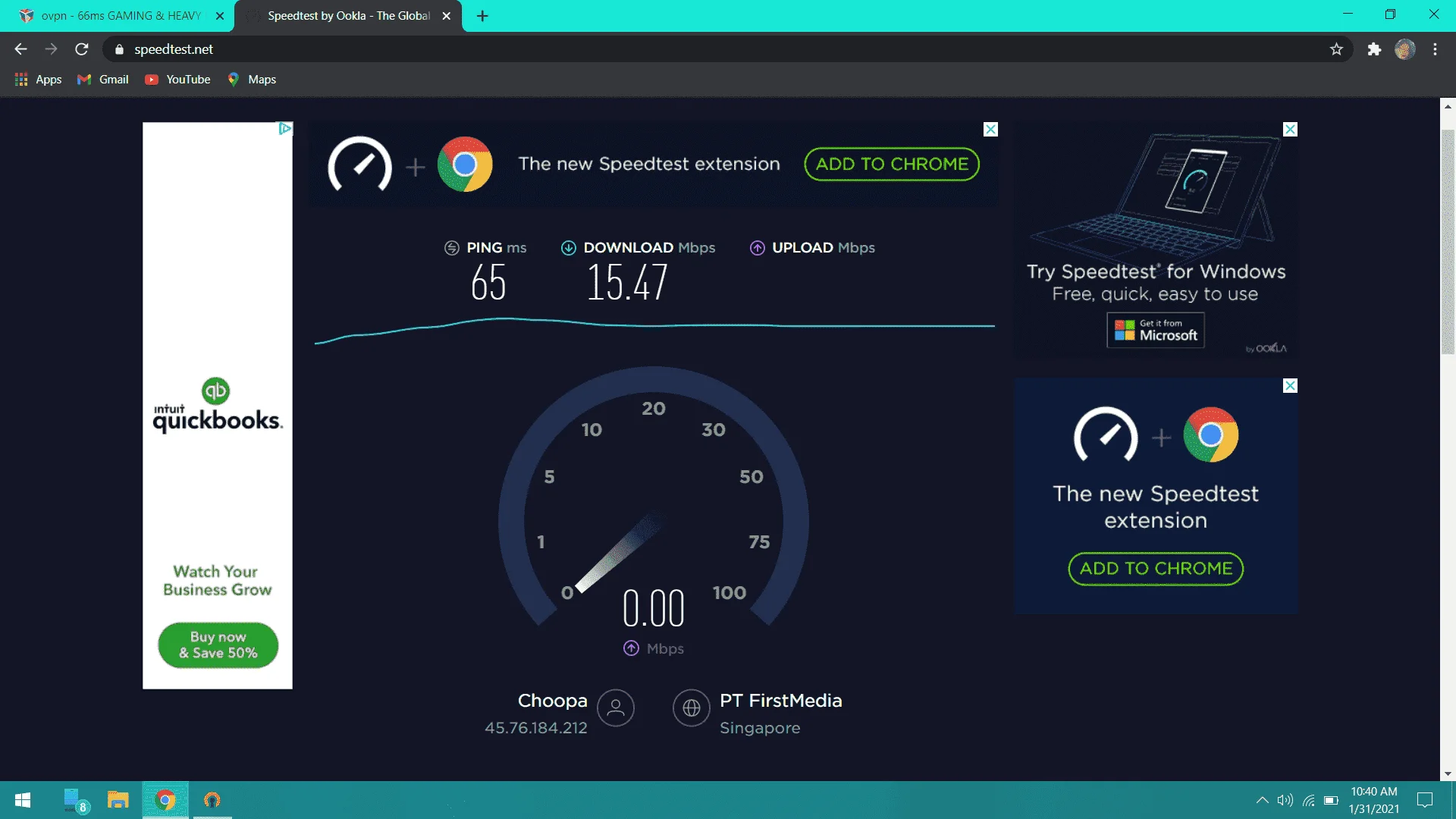Click the Choopa ISP name
The image size is (1456, 819).
(x=552, y=701)
